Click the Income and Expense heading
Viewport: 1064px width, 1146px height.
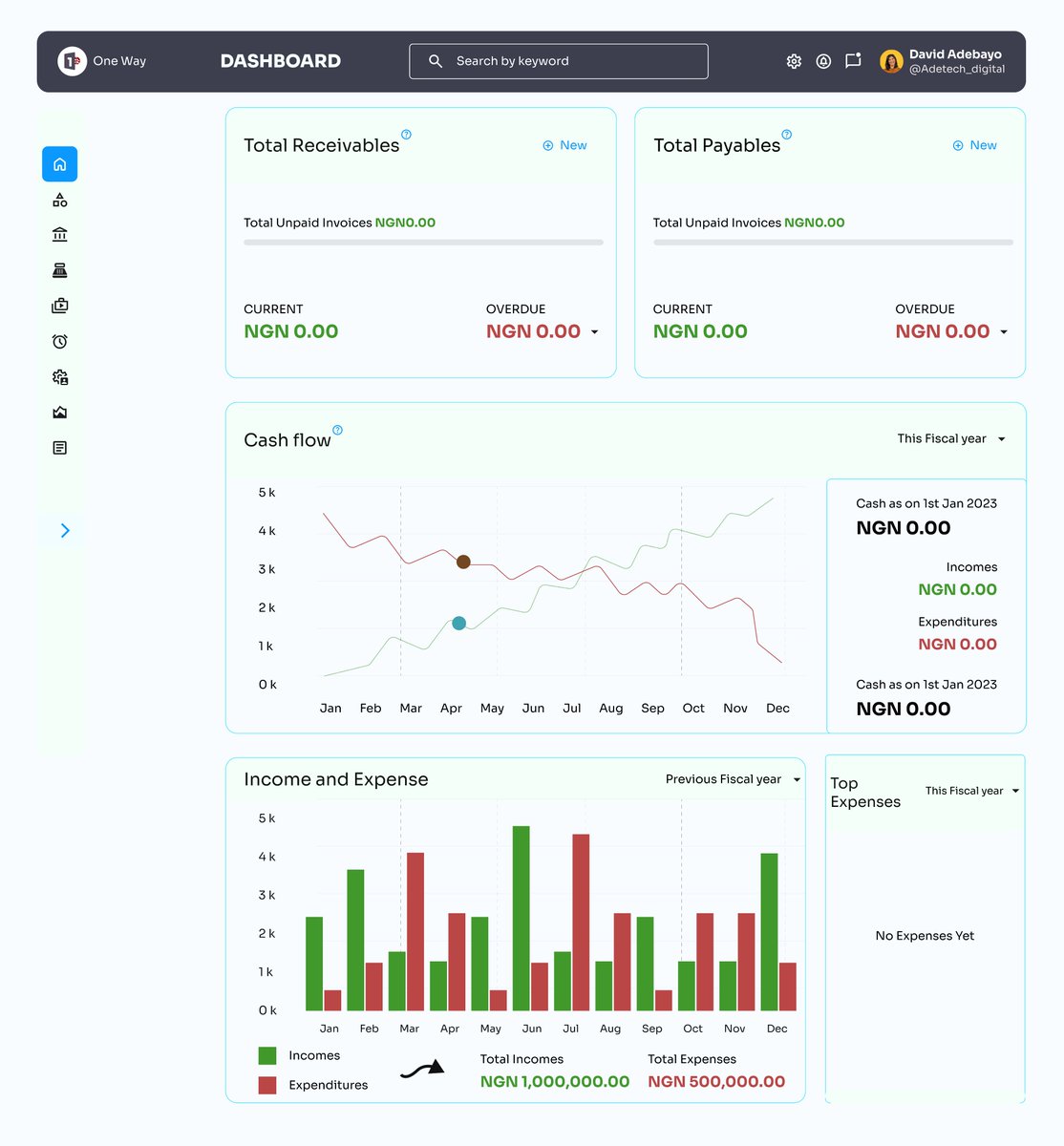[x=336, y=779]
